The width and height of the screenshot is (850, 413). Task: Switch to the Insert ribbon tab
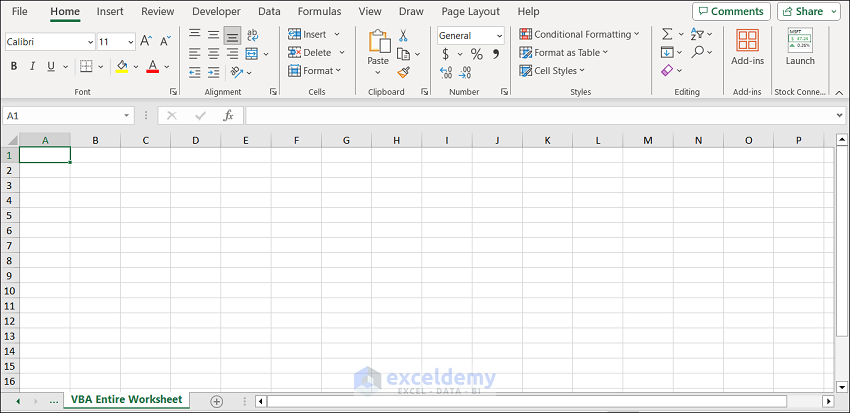click(x=110, y=11)
